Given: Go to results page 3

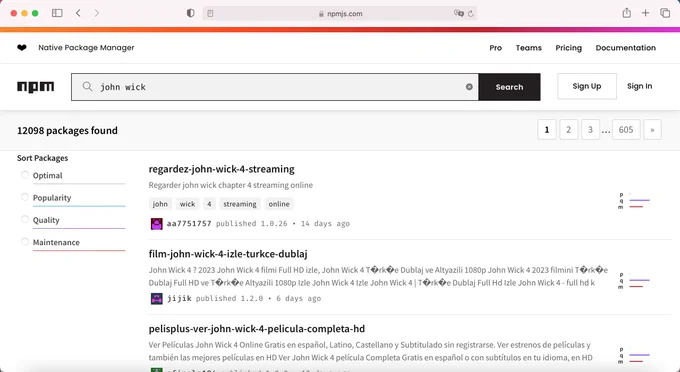Looking at the screenshot, I should coord(590,130).
